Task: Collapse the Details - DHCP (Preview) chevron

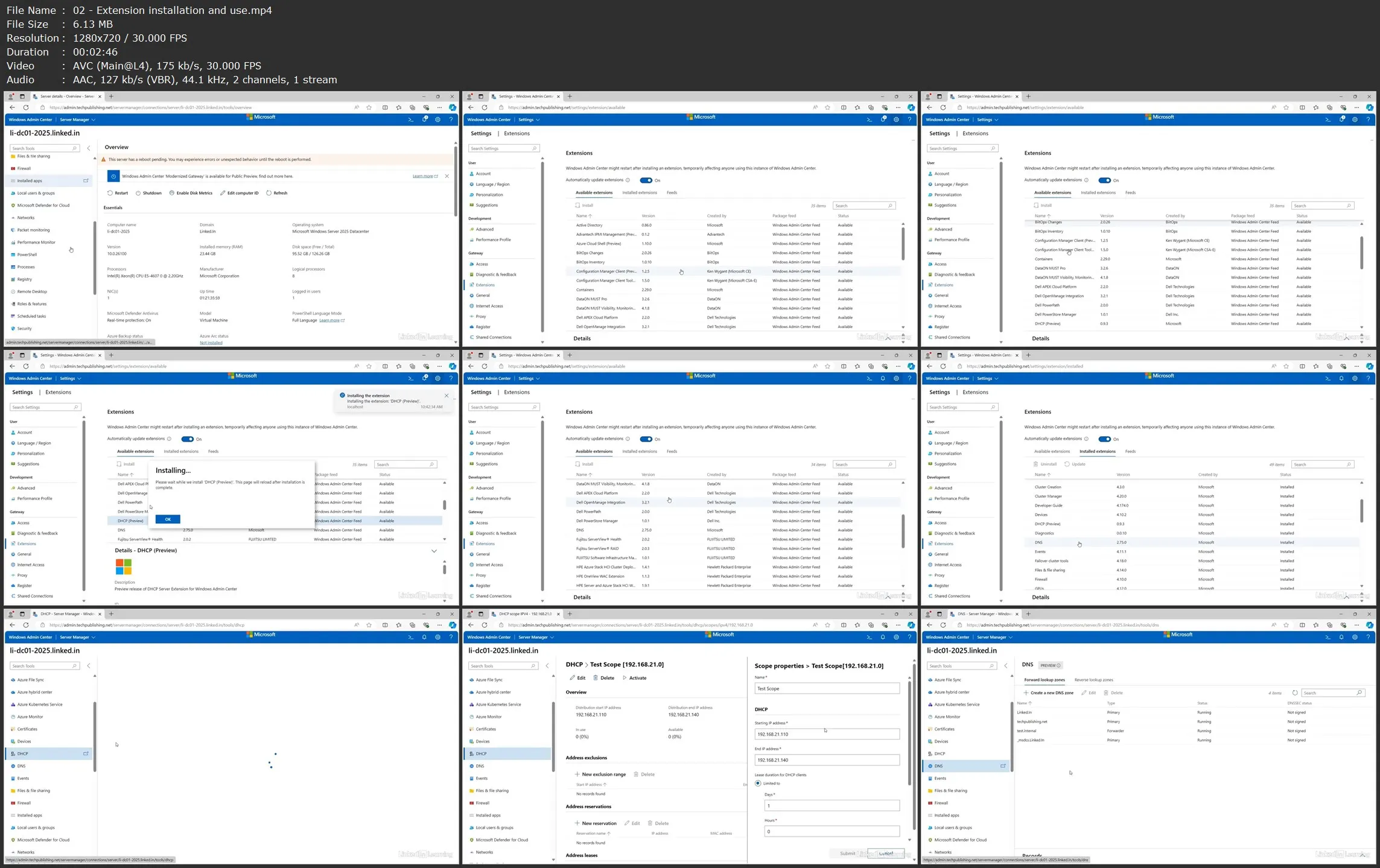Action: 434,551
